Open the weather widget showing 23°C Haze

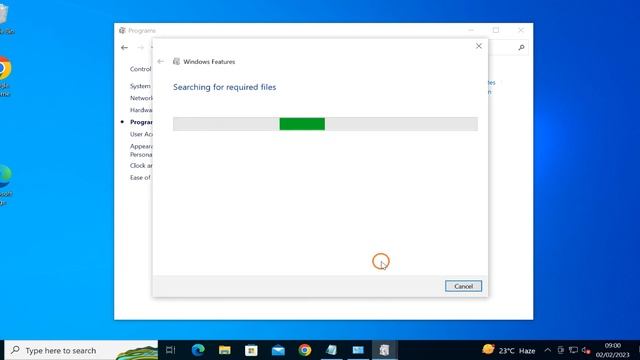coord(509,350)
